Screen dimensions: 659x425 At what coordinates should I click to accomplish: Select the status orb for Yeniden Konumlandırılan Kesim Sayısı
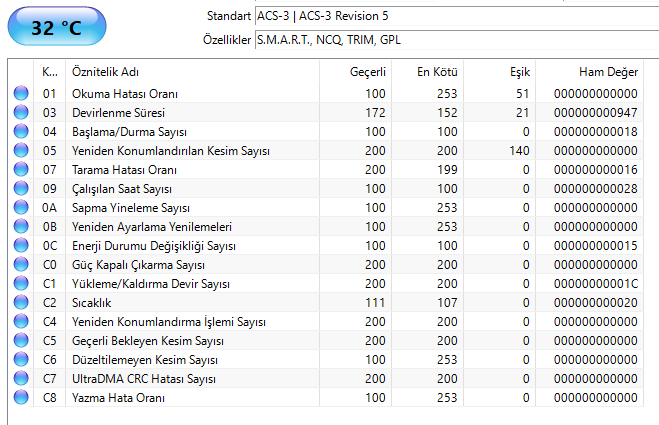[20, 151]
